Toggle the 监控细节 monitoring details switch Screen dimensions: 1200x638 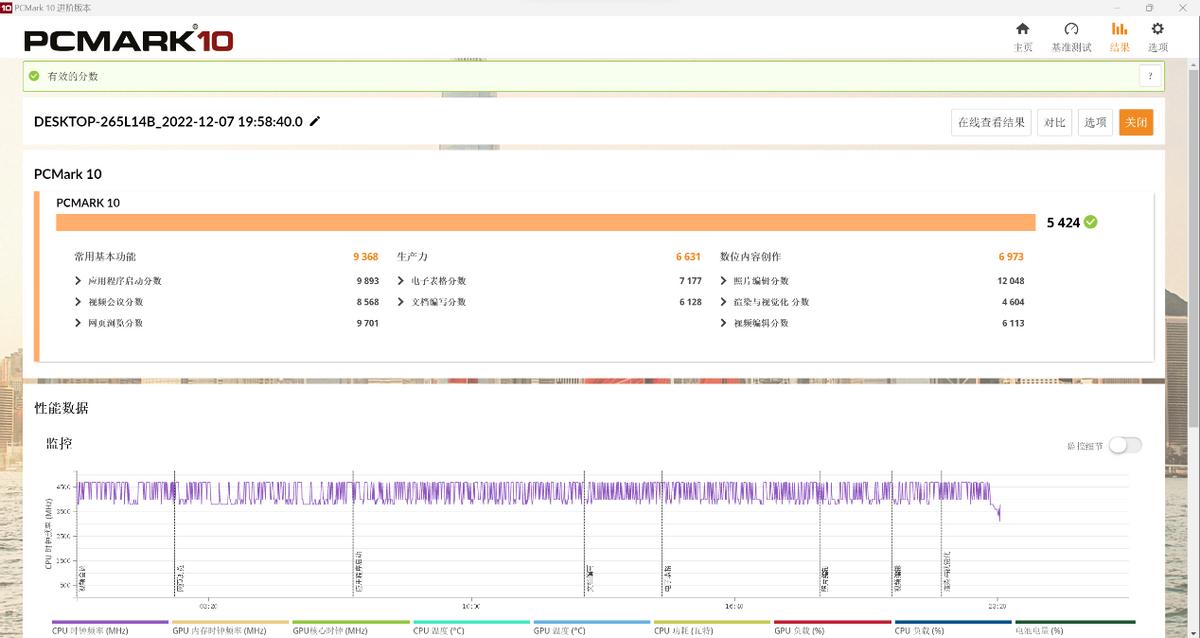coord(1124,445)
